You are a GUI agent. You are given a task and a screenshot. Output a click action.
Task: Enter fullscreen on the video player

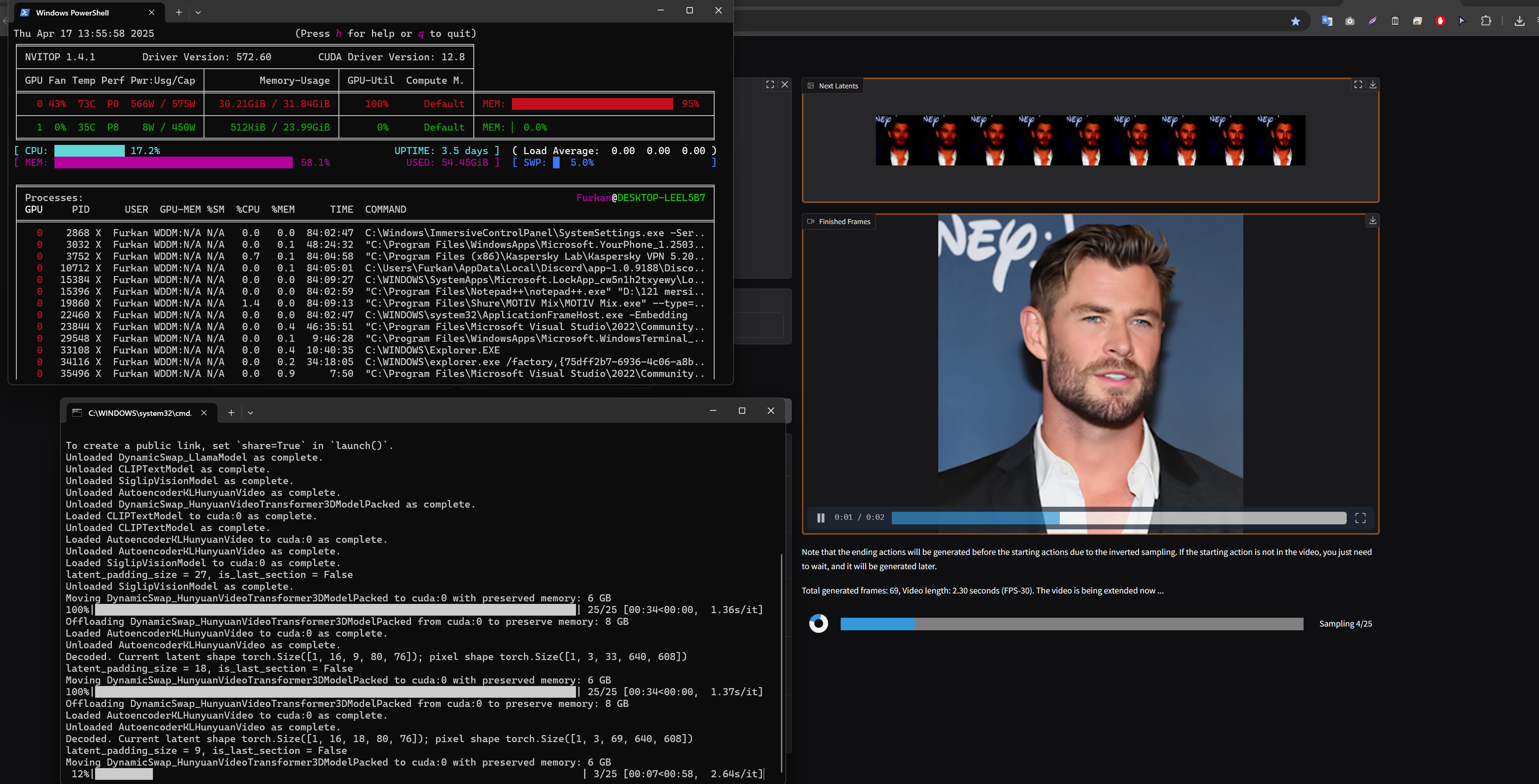click(1361, 518)
